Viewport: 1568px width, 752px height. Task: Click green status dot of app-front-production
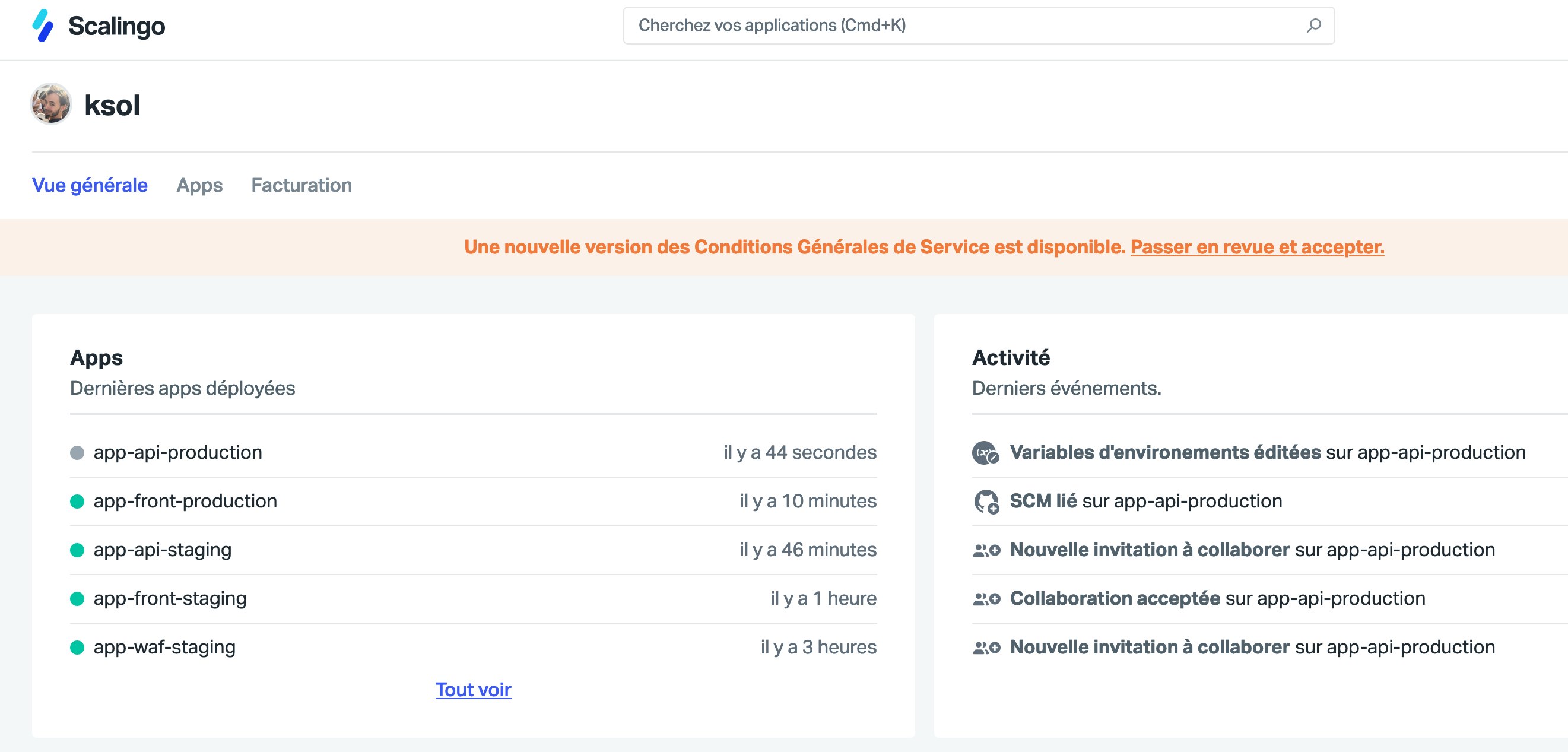click(77, 502)
